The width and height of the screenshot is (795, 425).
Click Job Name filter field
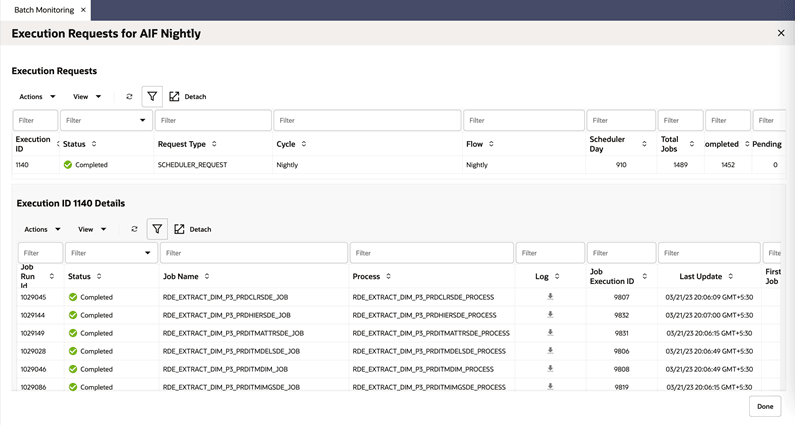254,253
